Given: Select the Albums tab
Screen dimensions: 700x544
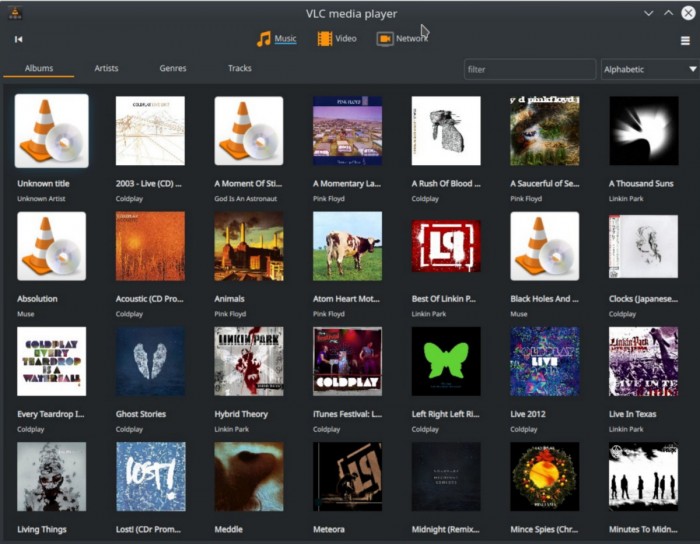Looking at the screenshot, I should 39,68.
